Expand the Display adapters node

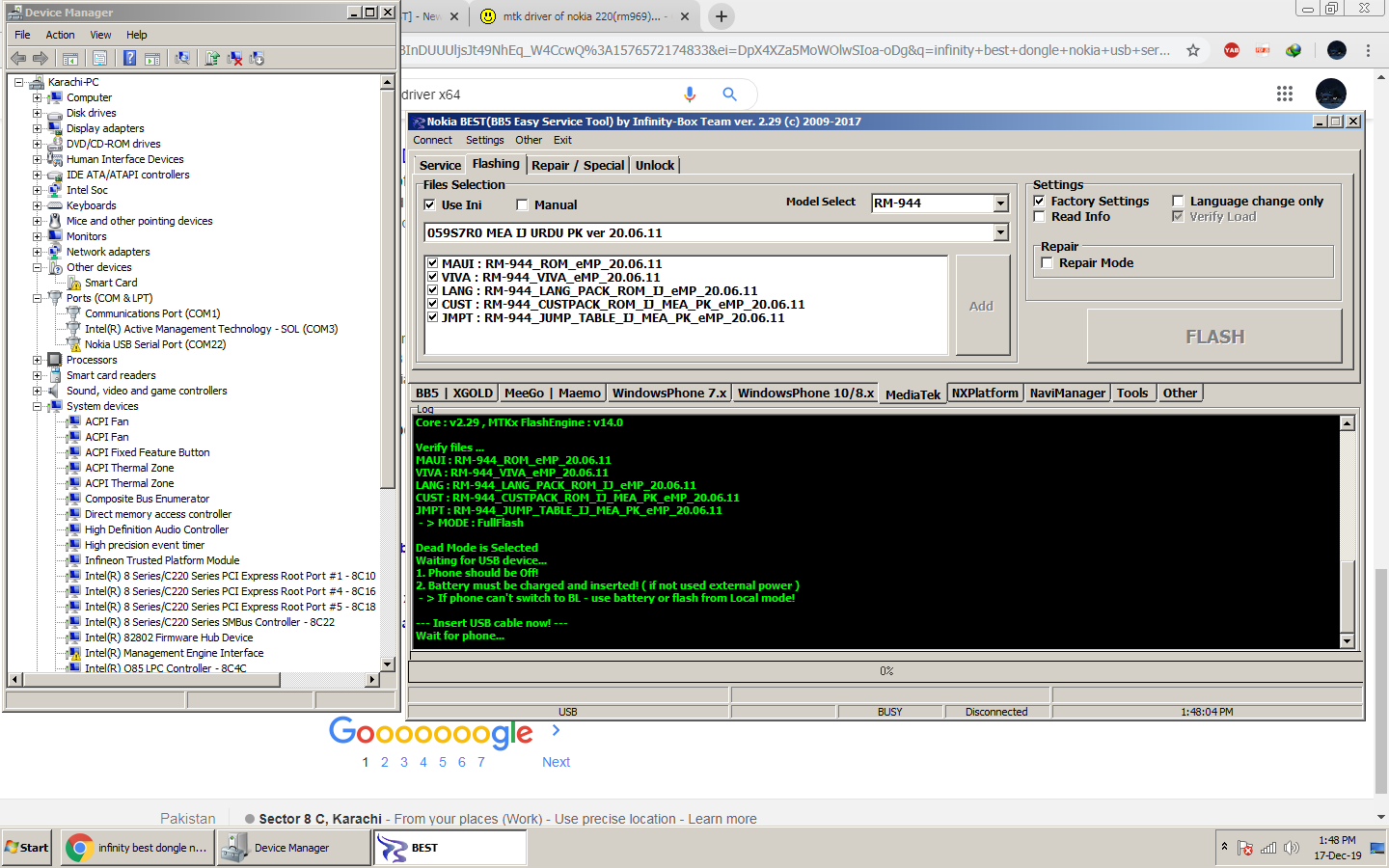[37, 128]
